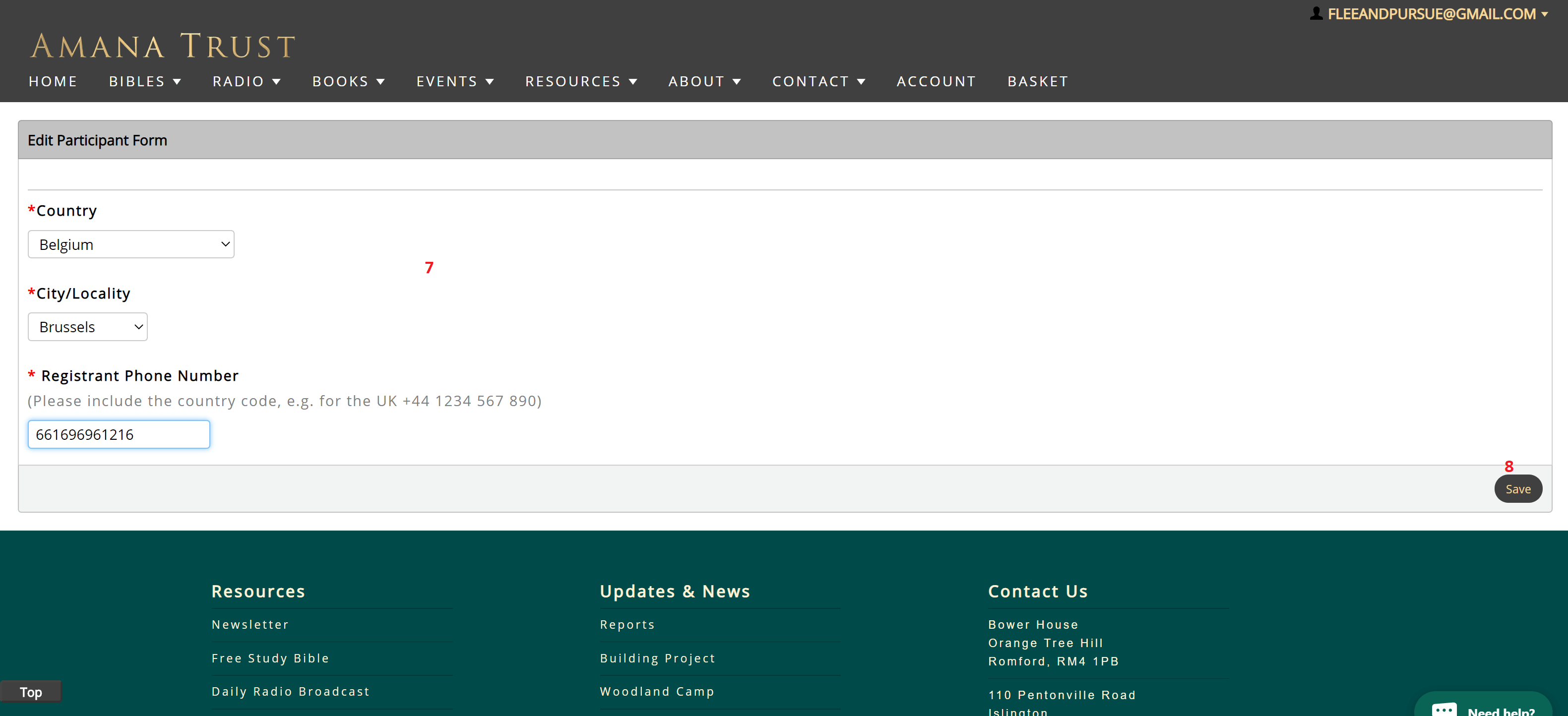Click the Top button
Viewport: 1568px width, 716px height.
tap(30, 692)
